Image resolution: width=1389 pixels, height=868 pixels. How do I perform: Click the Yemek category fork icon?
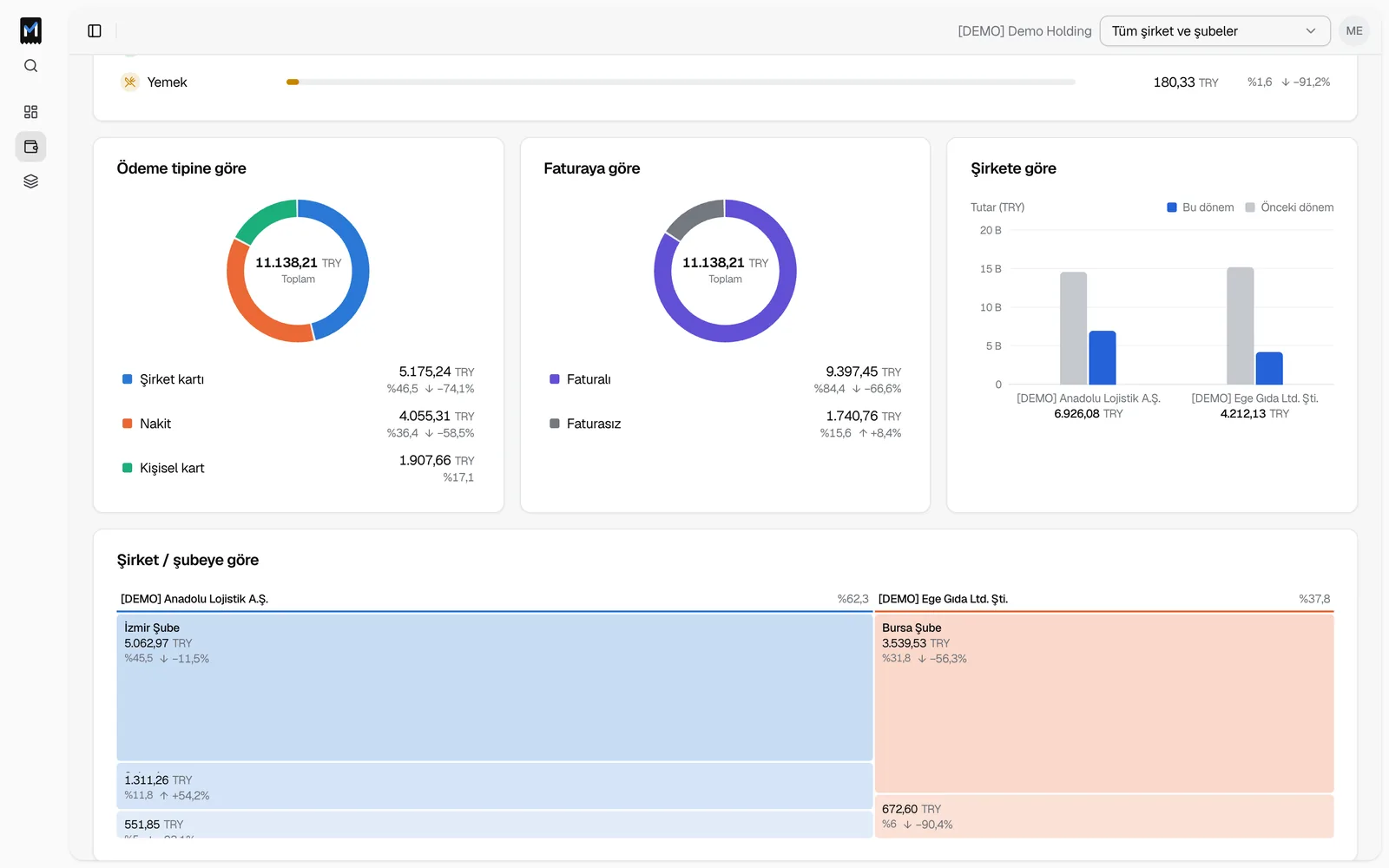[x=130, y=82]
